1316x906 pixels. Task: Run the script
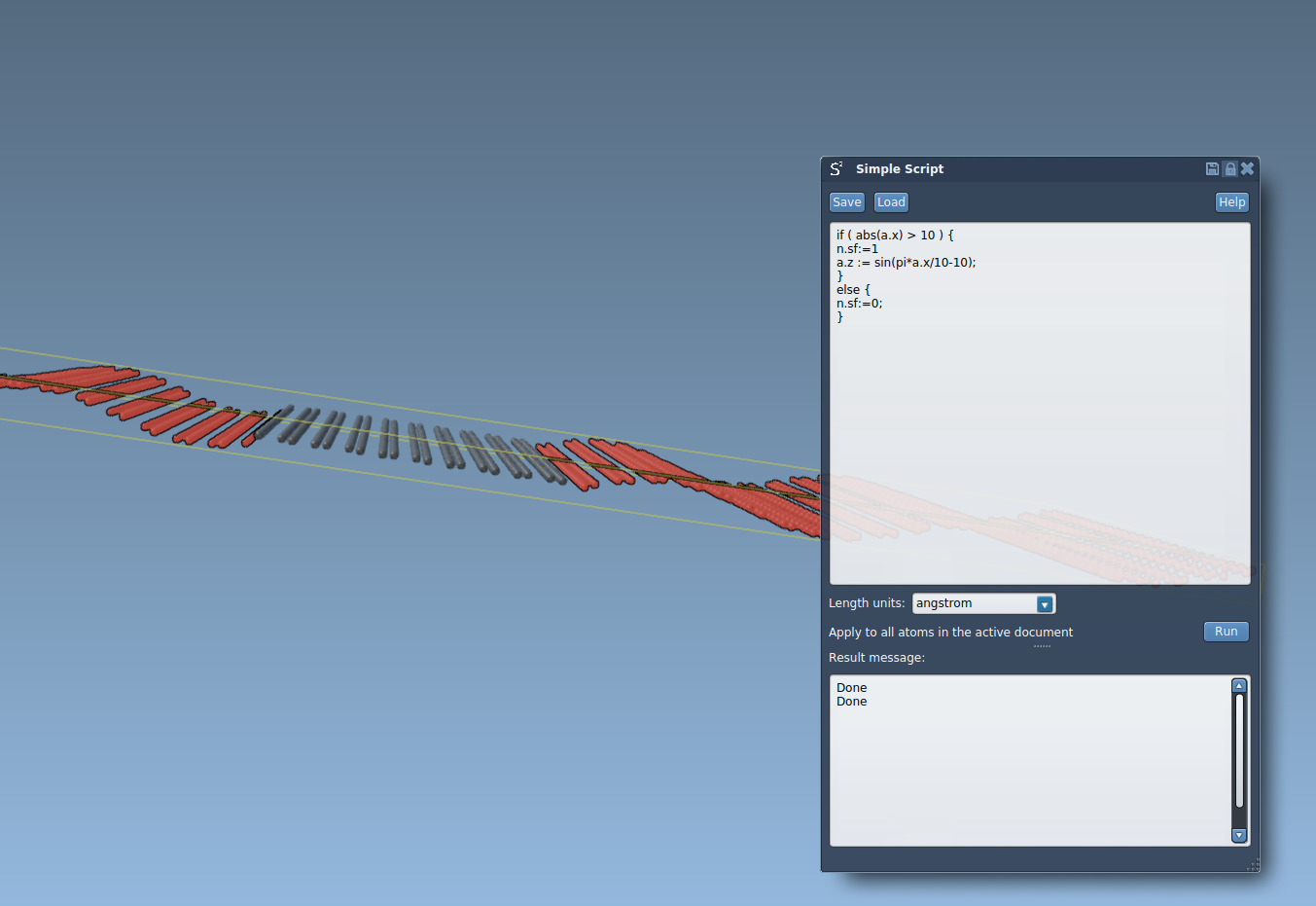(1226, 632)
